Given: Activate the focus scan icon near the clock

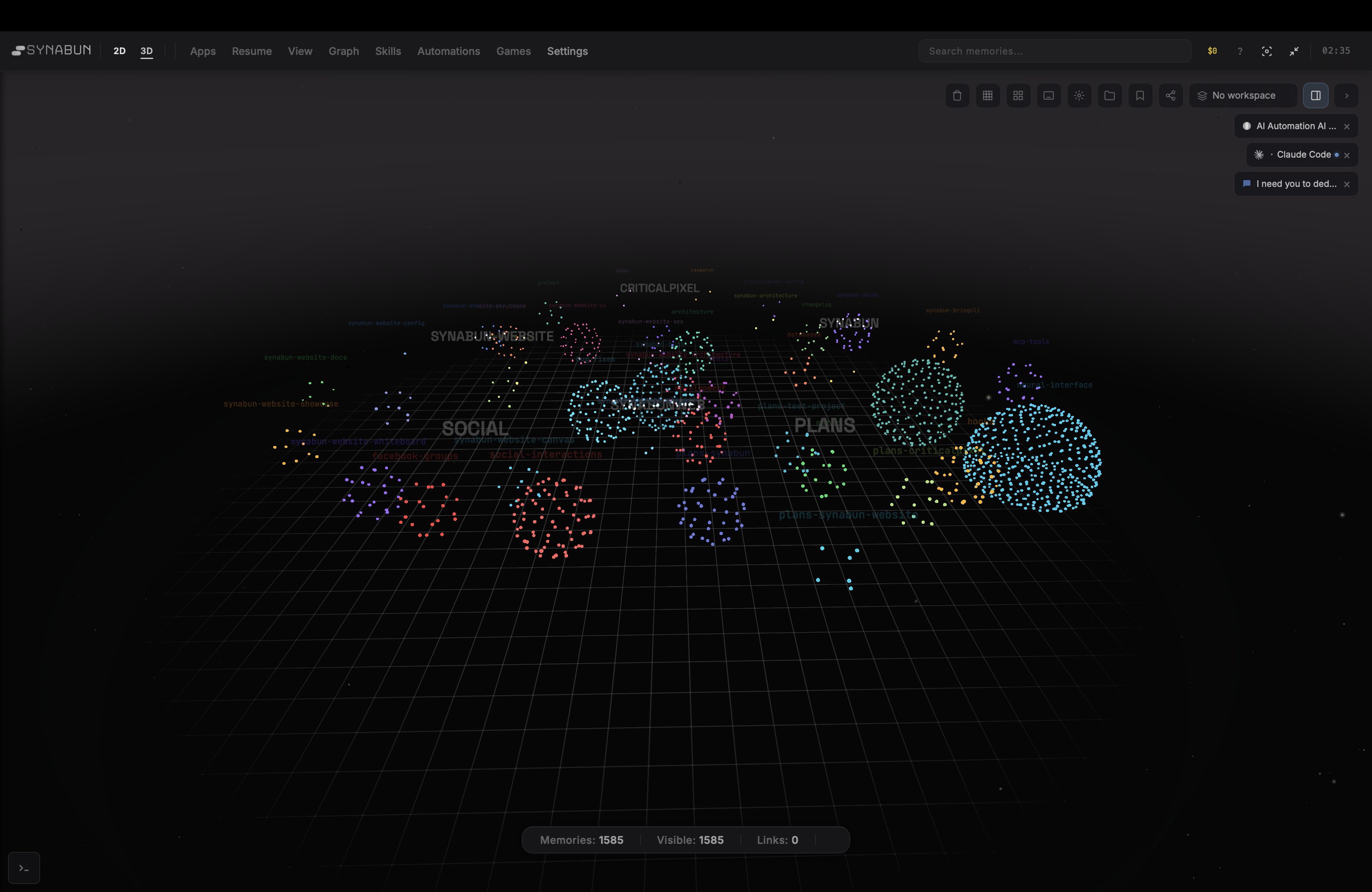Looking at the screenshot, I should [x=1266, y=51].
